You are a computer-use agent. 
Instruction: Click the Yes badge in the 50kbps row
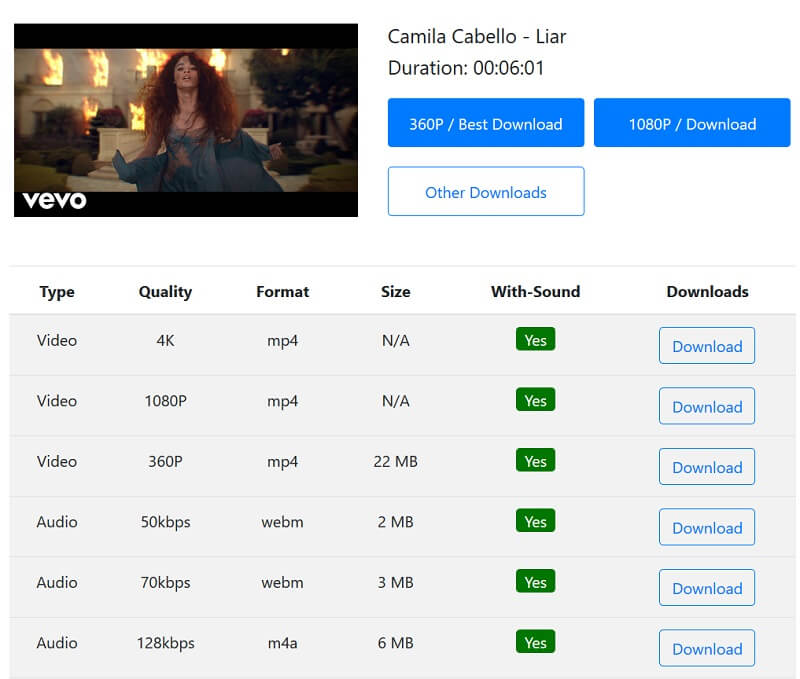535,521
